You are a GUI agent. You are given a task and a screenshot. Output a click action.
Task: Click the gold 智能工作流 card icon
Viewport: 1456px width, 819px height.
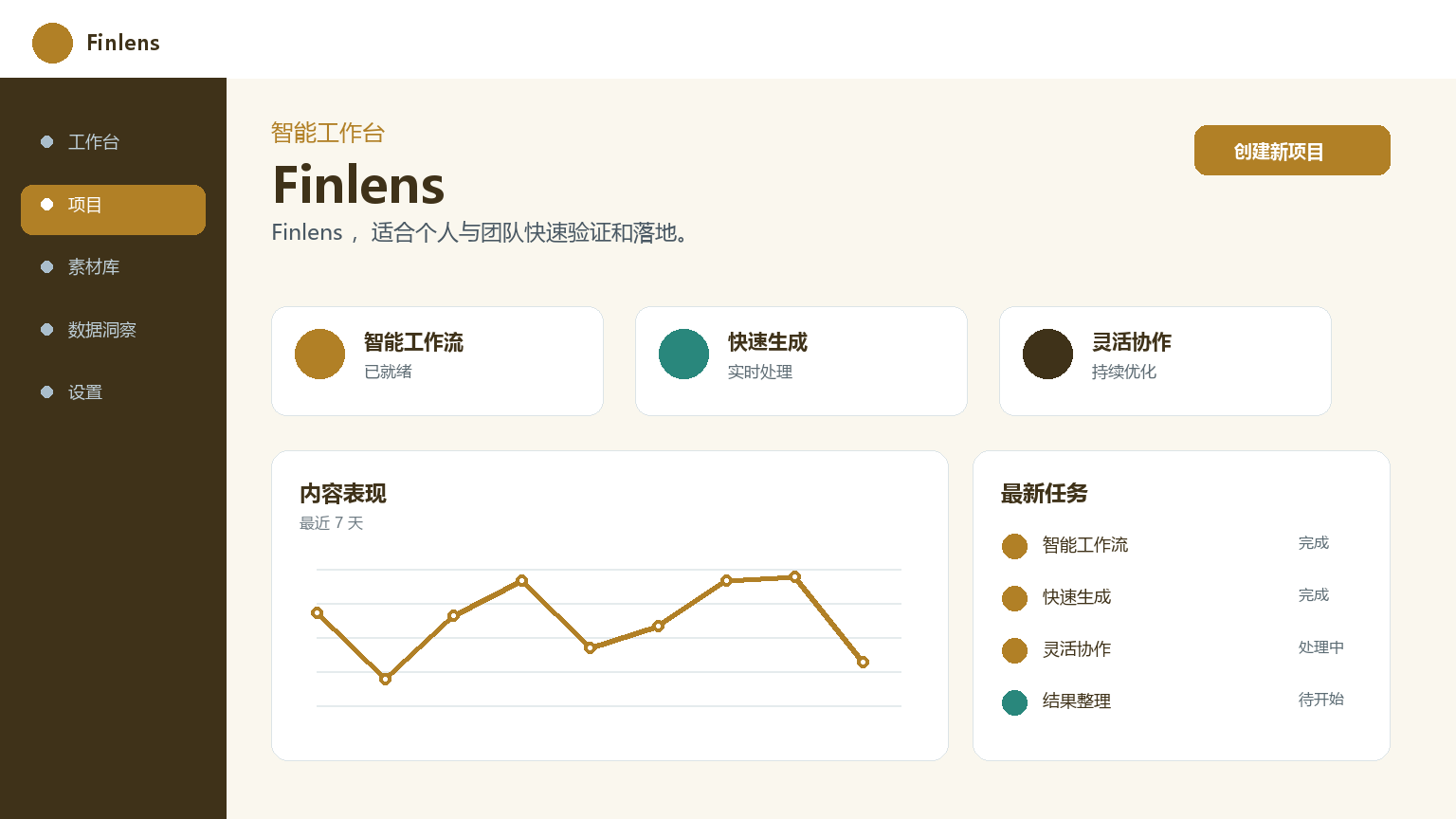click(x=319, y=354)
